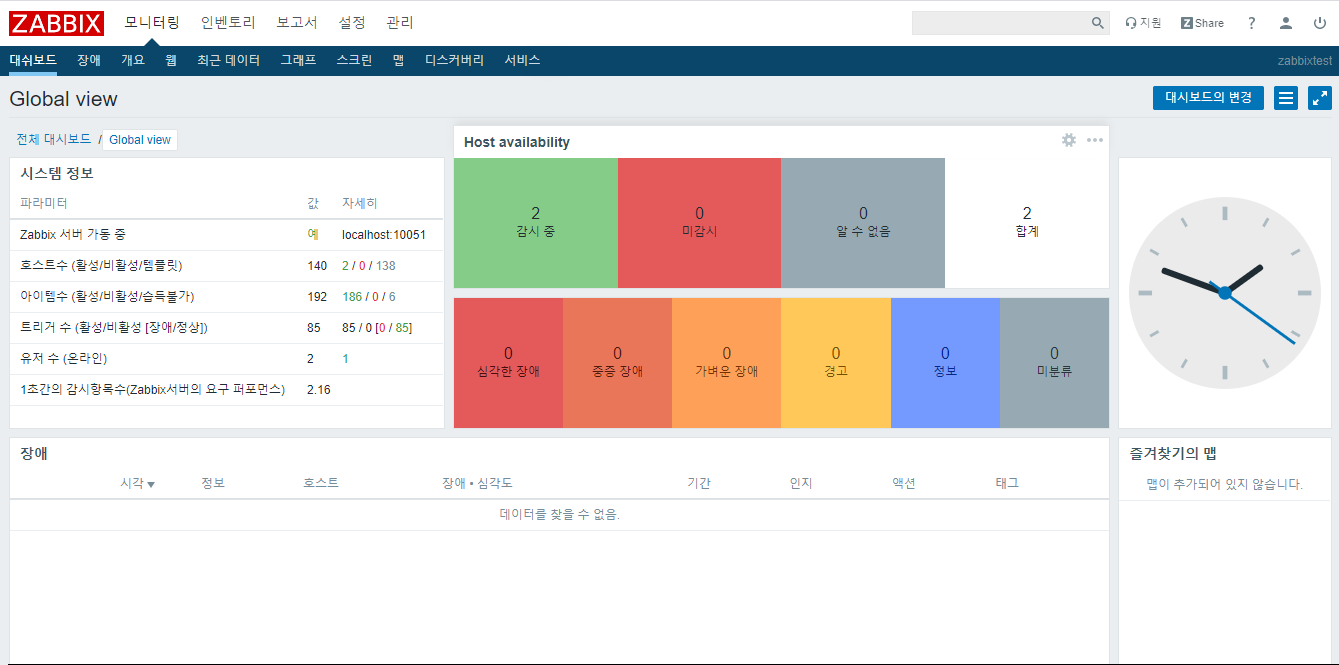Open help with the question mark icon

click(1252, 23)
